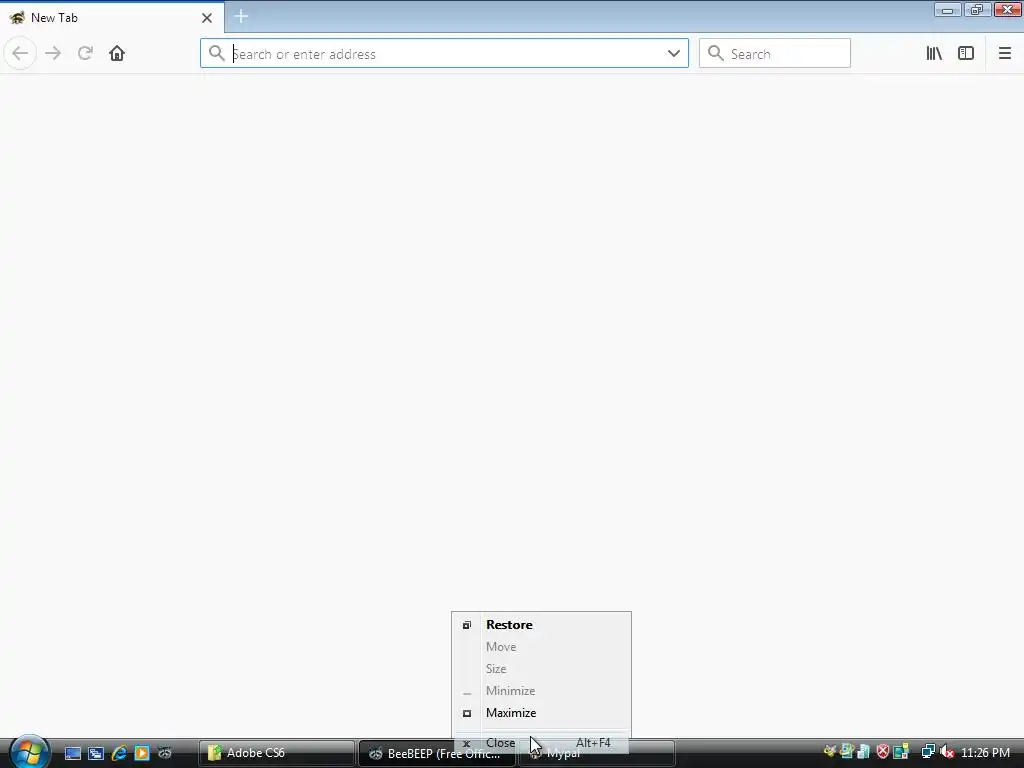Open the red security alert tray icon
The image size is (1024, 768).
pyautogui.click(x=882, y=752)
